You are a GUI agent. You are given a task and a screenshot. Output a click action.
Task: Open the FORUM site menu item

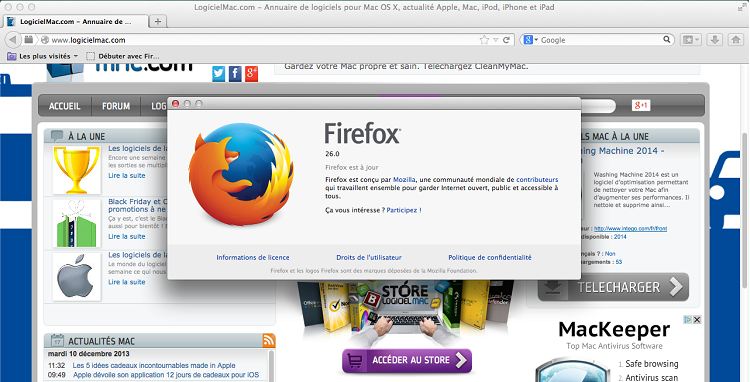116,106
